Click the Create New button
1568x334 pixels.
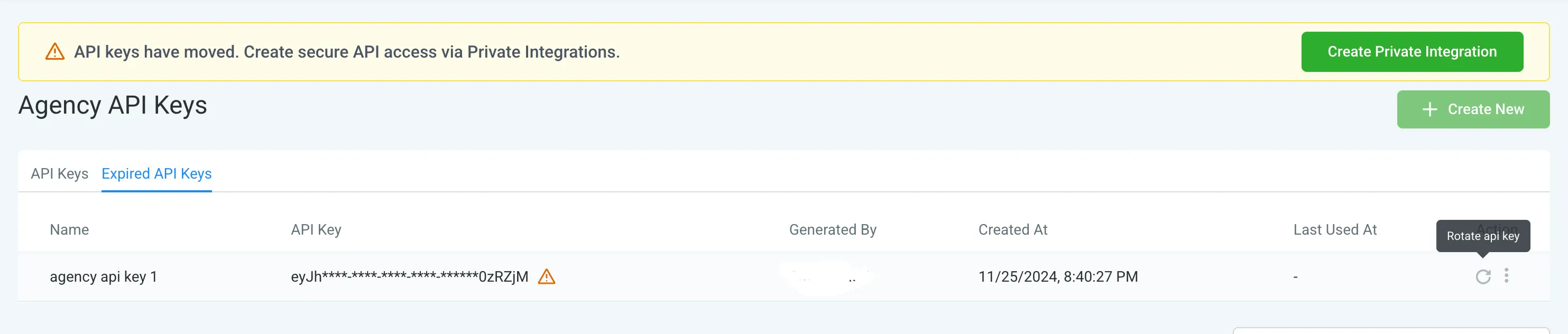(x=1474, y=109)
